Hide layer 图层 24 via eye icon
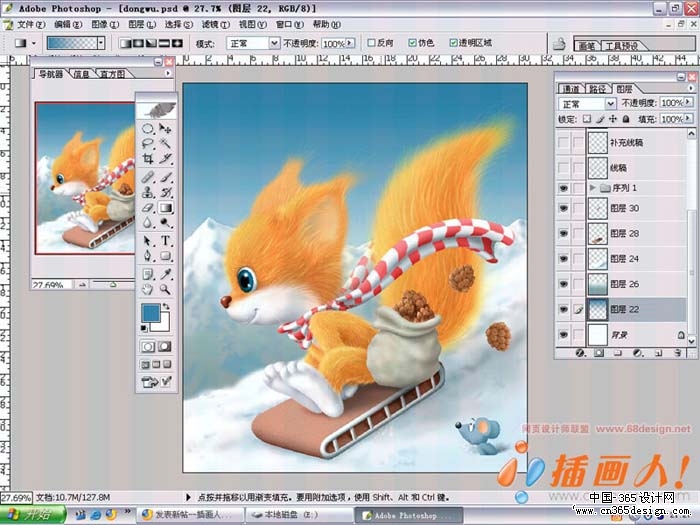Viewport: 700px width, 525px height. [564, 258]
